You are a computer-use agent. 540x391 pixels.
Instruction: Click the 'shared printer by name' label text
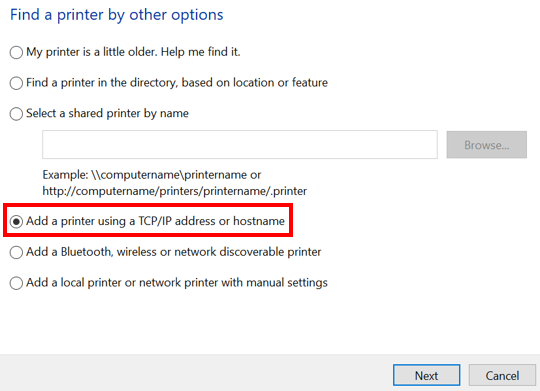click(x=128, y=114)
